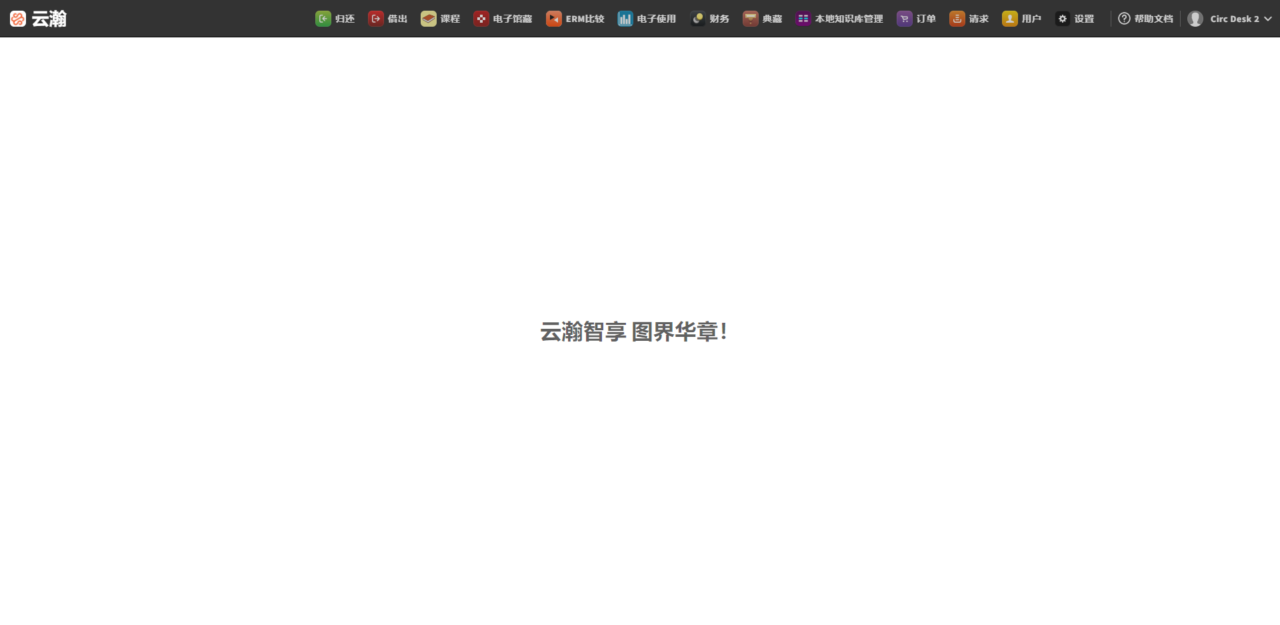
Task: Open the 典藏 inventory app icon
Action: [x=751, y=18]
